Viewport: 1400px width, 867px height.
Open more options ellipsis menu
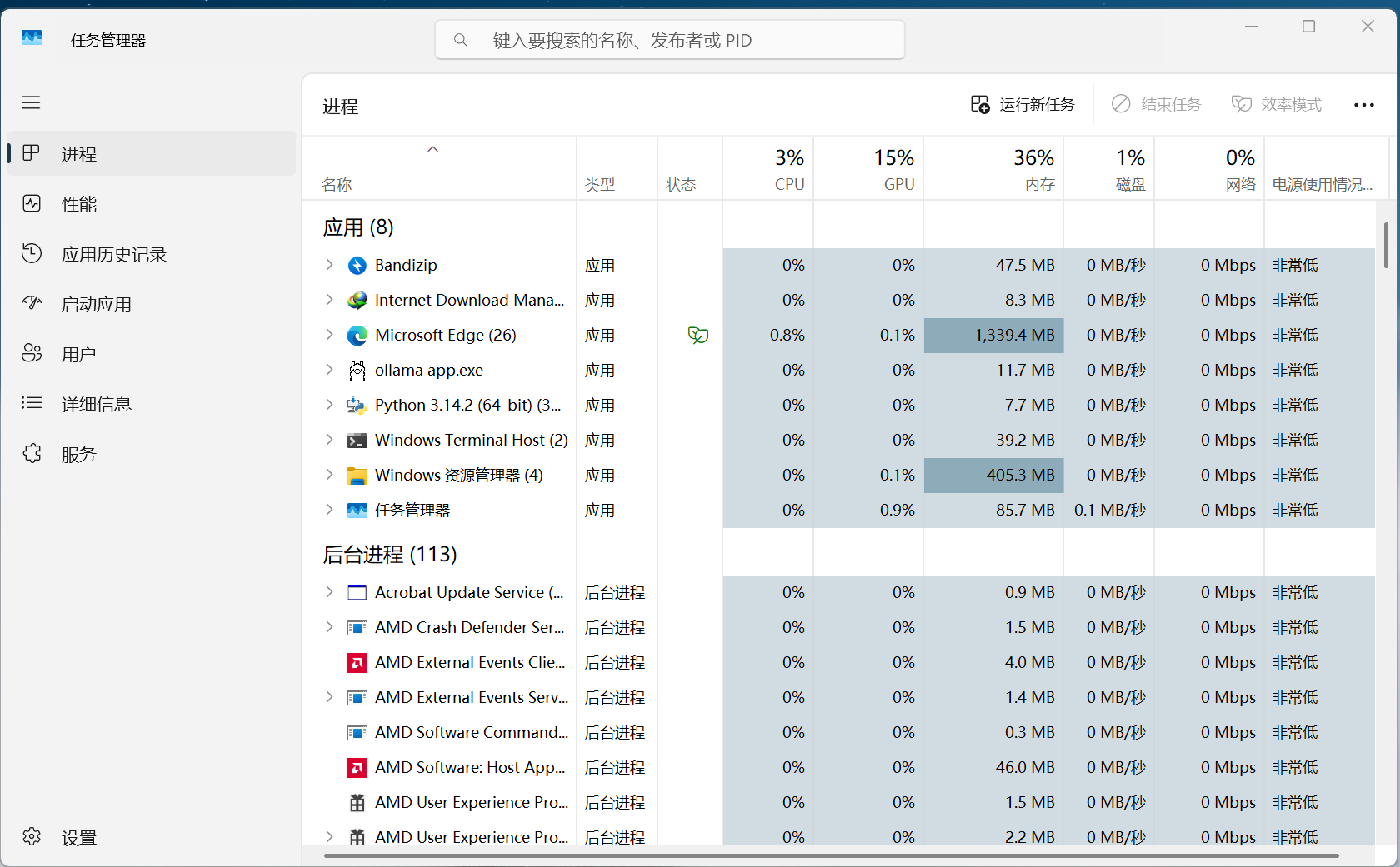pyautogui.click(x=1364, y=105)
